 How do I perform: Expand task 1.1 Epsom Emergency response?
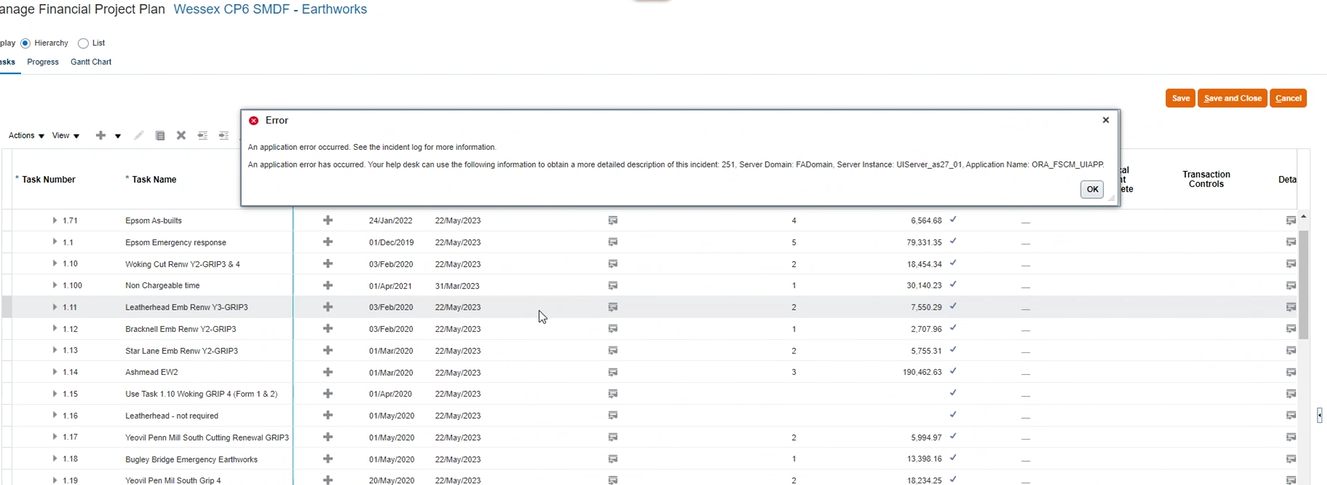(56, 242)
